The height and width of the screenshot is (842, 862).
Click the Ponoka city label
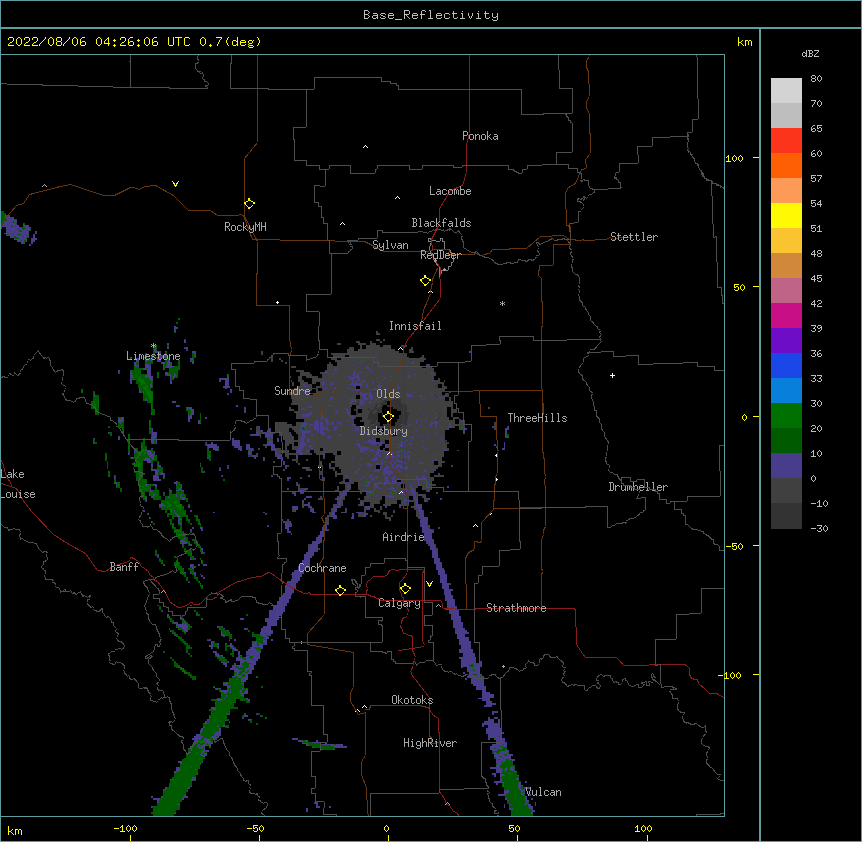(x=480, y=136)
